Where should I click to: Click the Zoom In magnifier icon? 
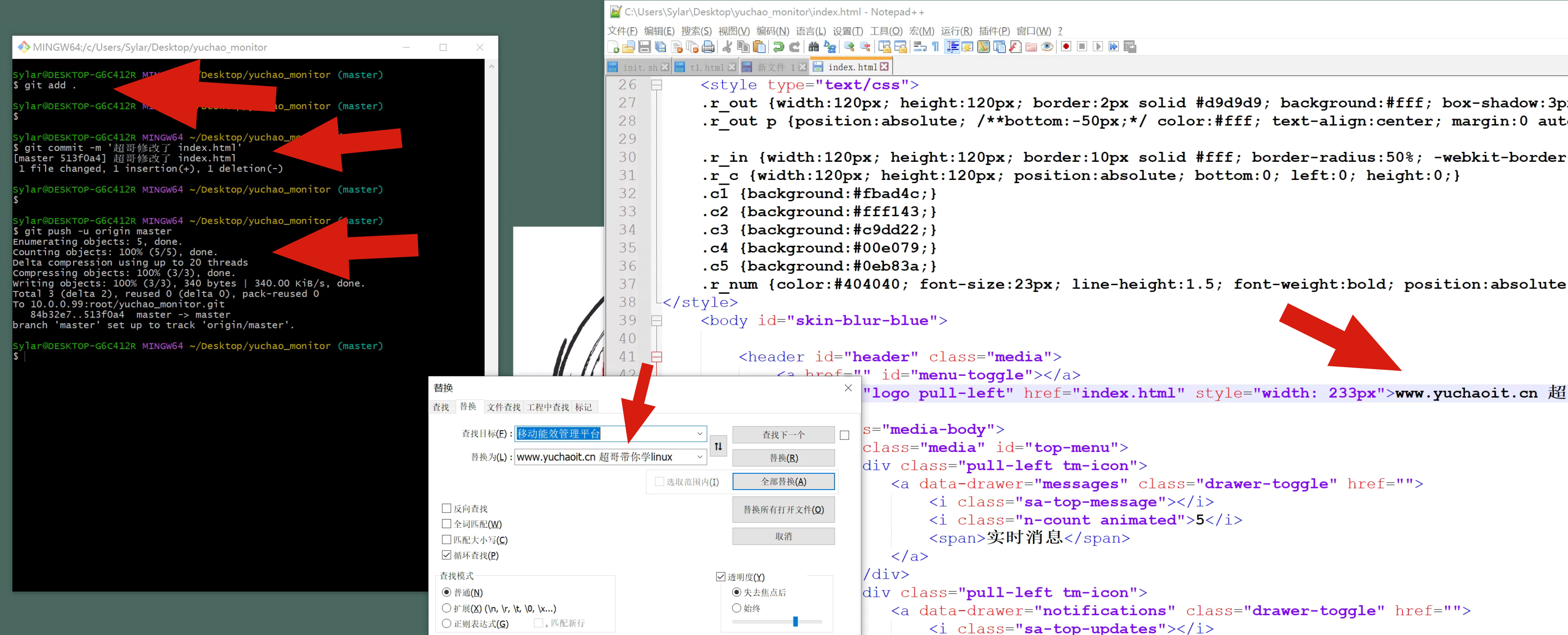coord(849,47)
